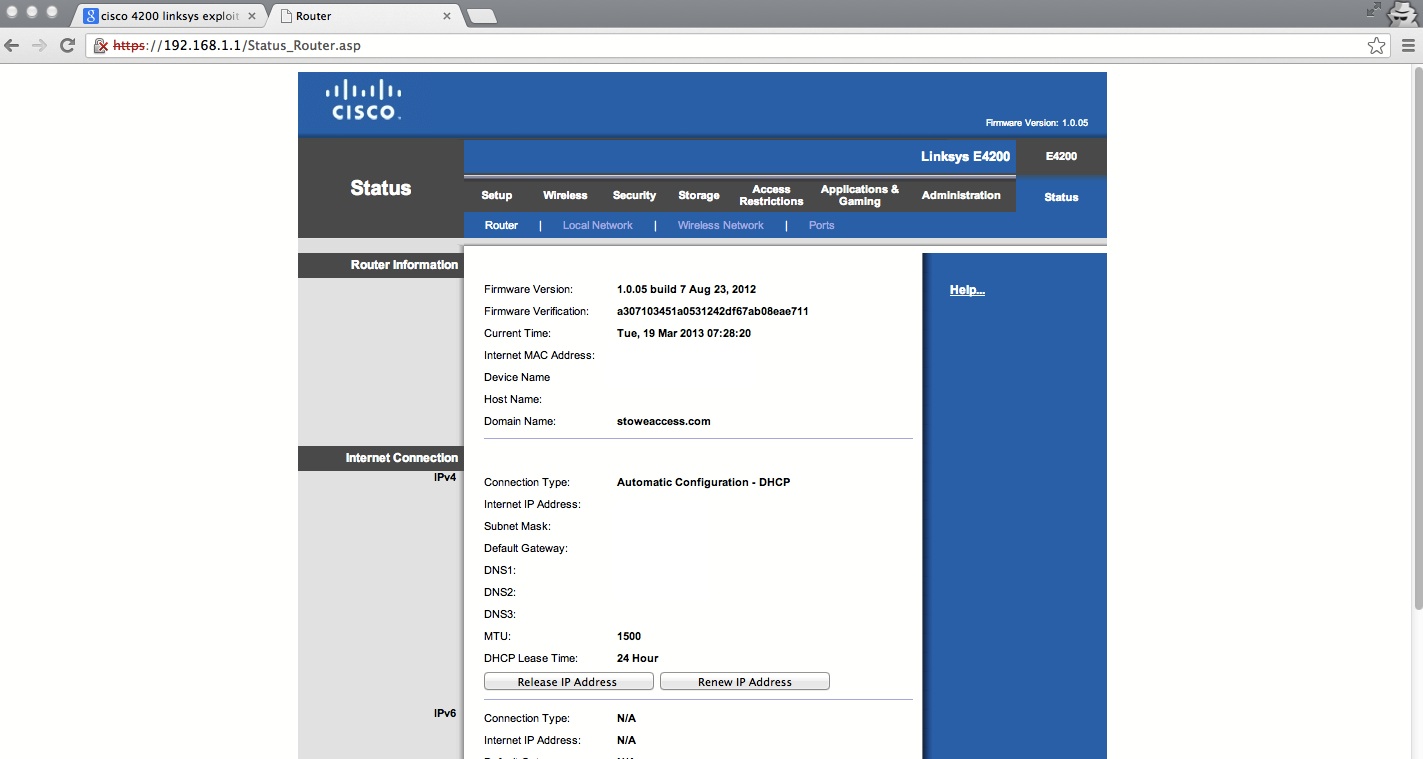Open Access Restrictions settings
The image size is (1423, 759).
[771, 195]
